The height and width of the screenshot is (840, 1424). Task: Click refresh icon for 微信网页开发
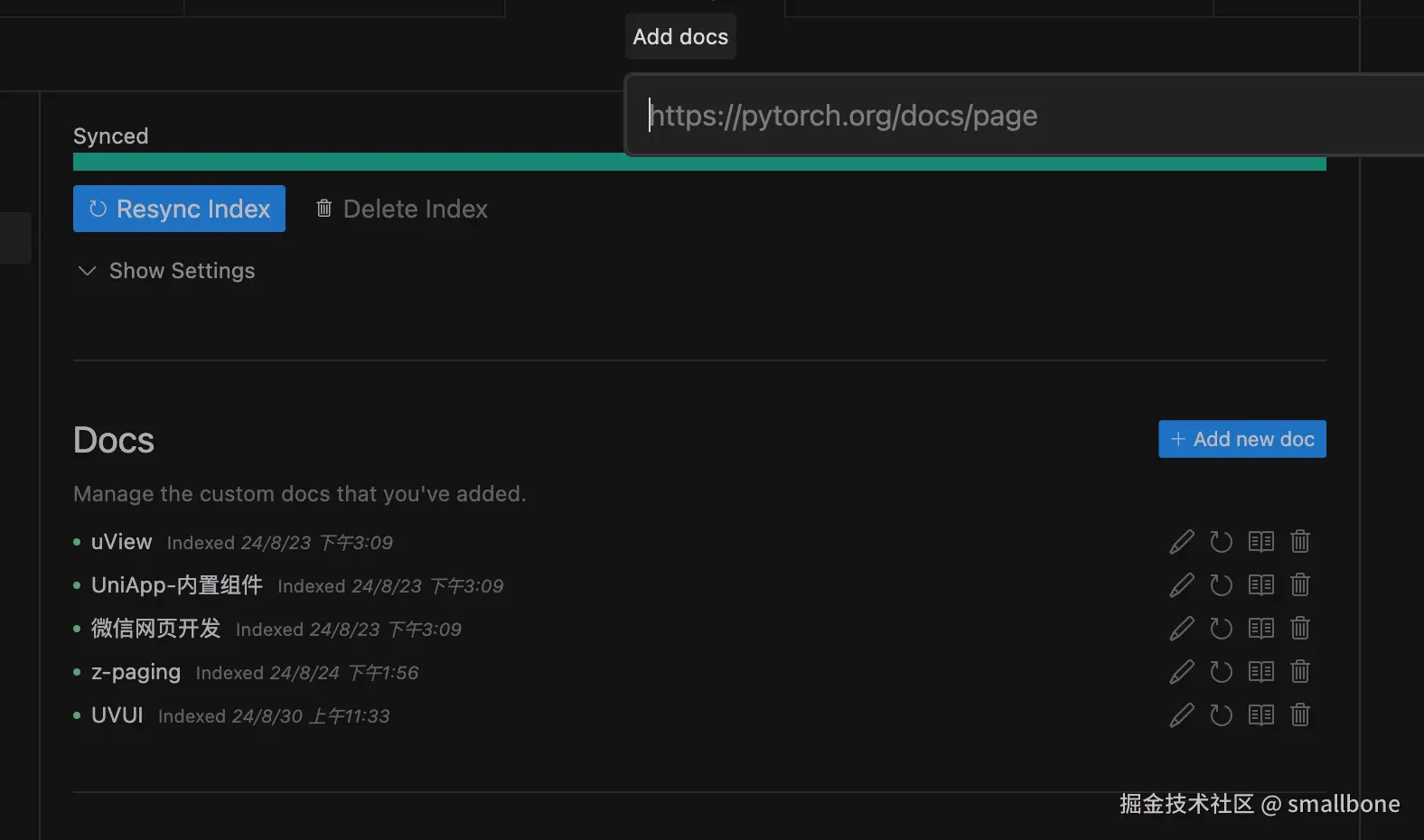[1221, 629]
